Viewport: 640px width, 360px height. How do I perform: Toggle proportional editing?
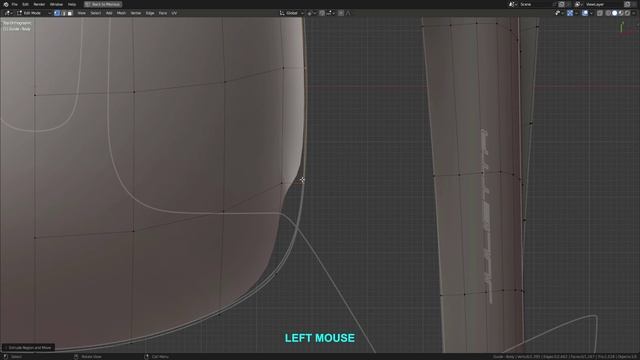coord(341,13)
